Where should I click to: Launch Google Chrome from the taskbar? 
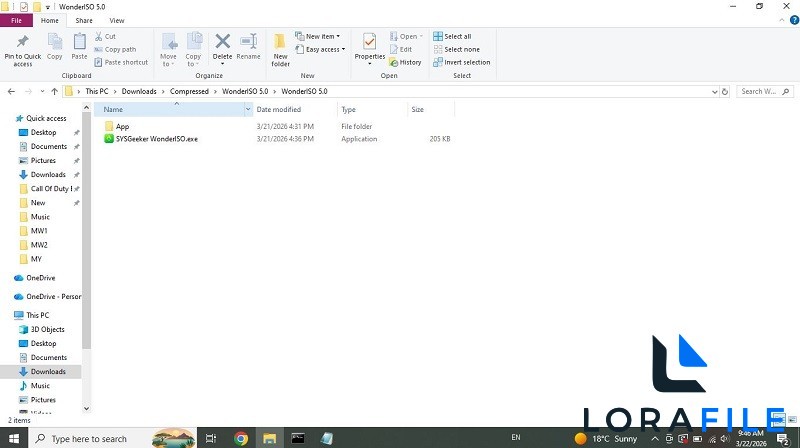point(241,438)
